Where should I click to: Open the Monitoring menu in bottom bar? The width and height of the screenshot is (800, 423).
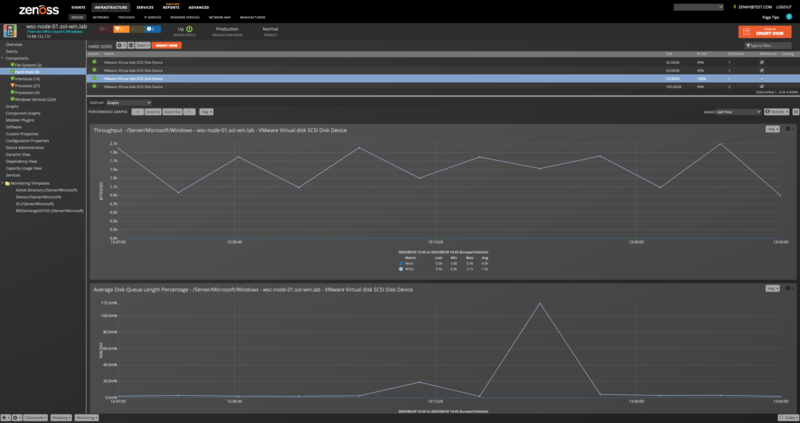87,417
